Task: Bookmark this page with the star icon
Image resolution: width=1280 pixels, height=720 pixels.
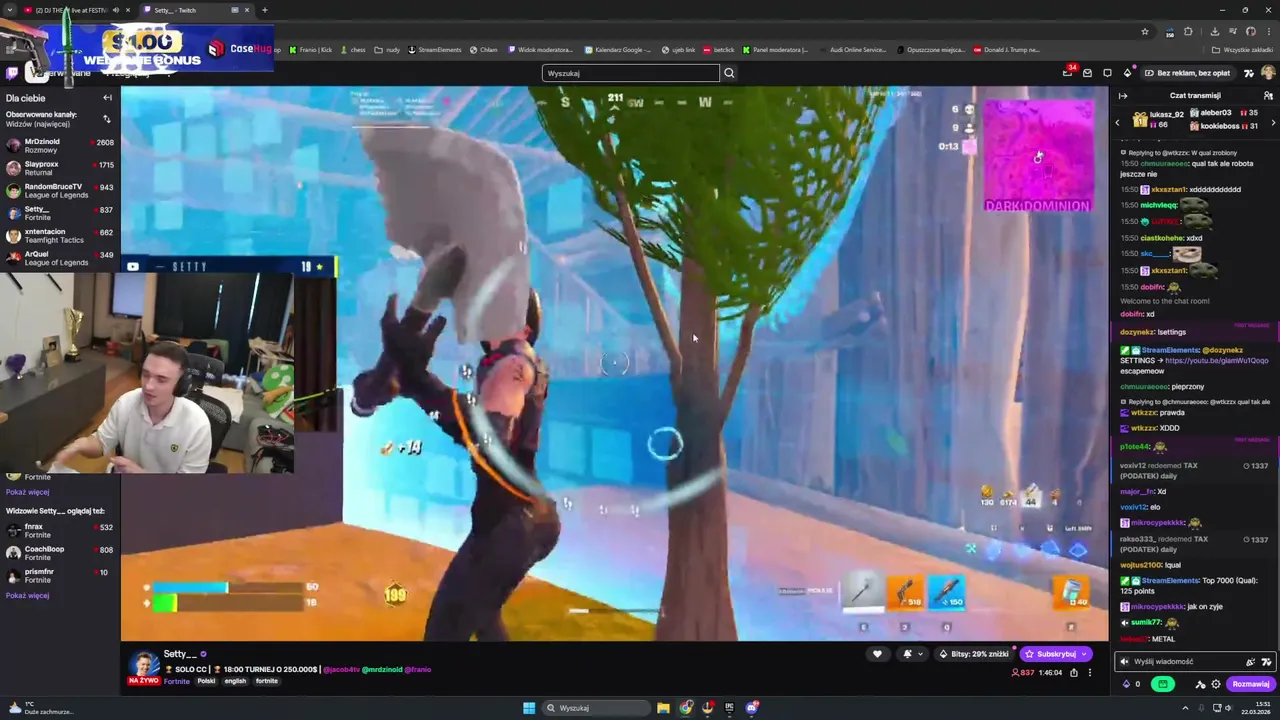Action: coord(1145,31)
